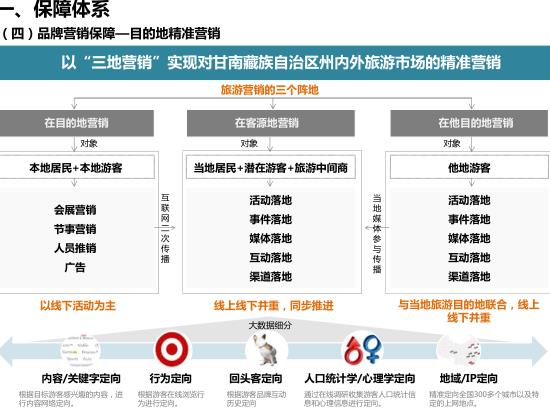Click the 本地居民+本地游客 box
The width and height of the screenshot is (550, 417).
pos(76,167)
